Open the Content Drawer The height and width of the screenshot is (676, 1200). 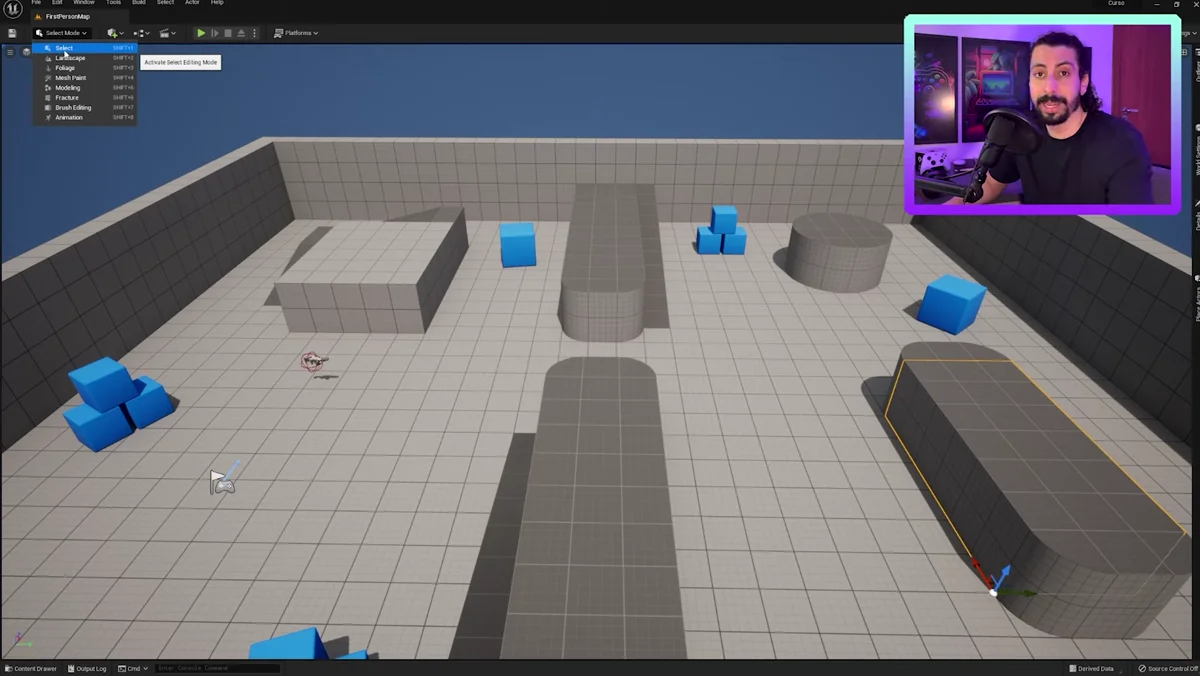[x=32, y=668]
